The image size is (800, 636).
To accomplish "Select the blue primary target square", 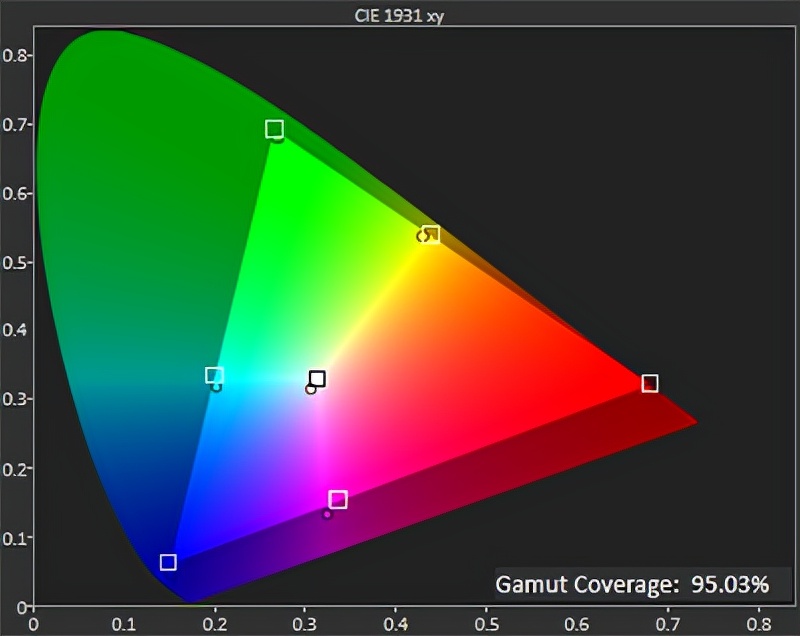I will (x=168, y=562).
